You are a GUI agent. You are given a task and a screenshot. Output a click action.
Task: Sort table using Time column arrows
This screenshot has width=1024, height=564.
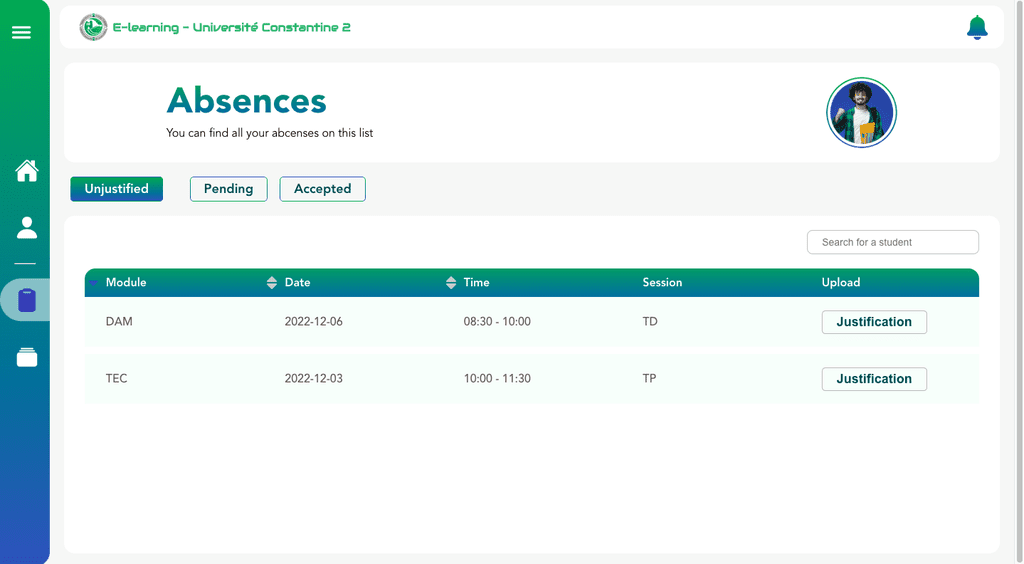[x=451, y=283]
